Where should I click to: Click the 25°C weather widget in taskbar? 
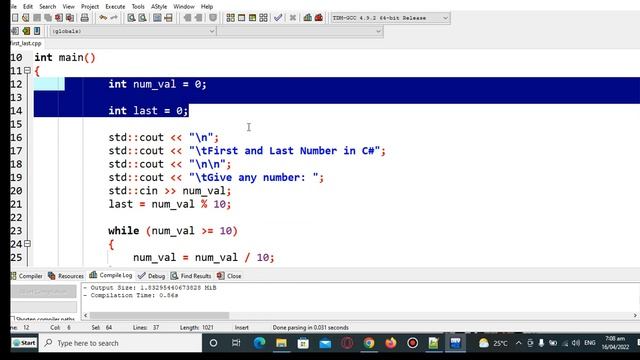(493, 343)
